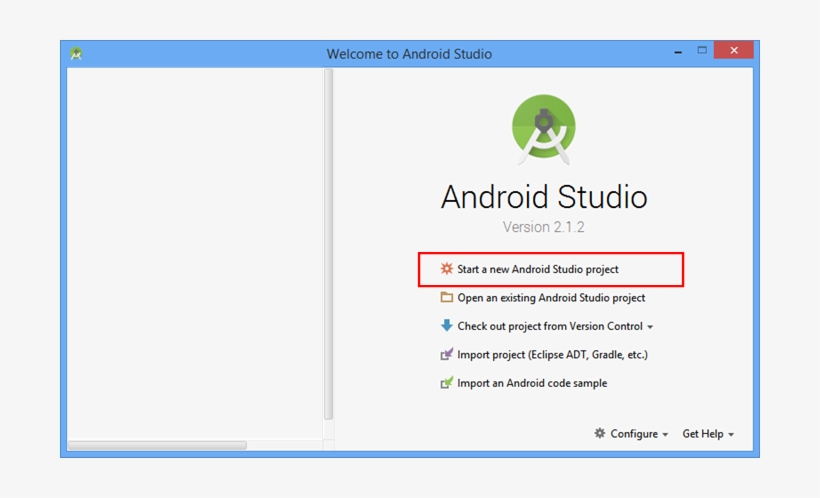The width and height of the screenshot is (820, 498).
Task: Click the Android Studio heading text
Action: (x=544, y=197)
